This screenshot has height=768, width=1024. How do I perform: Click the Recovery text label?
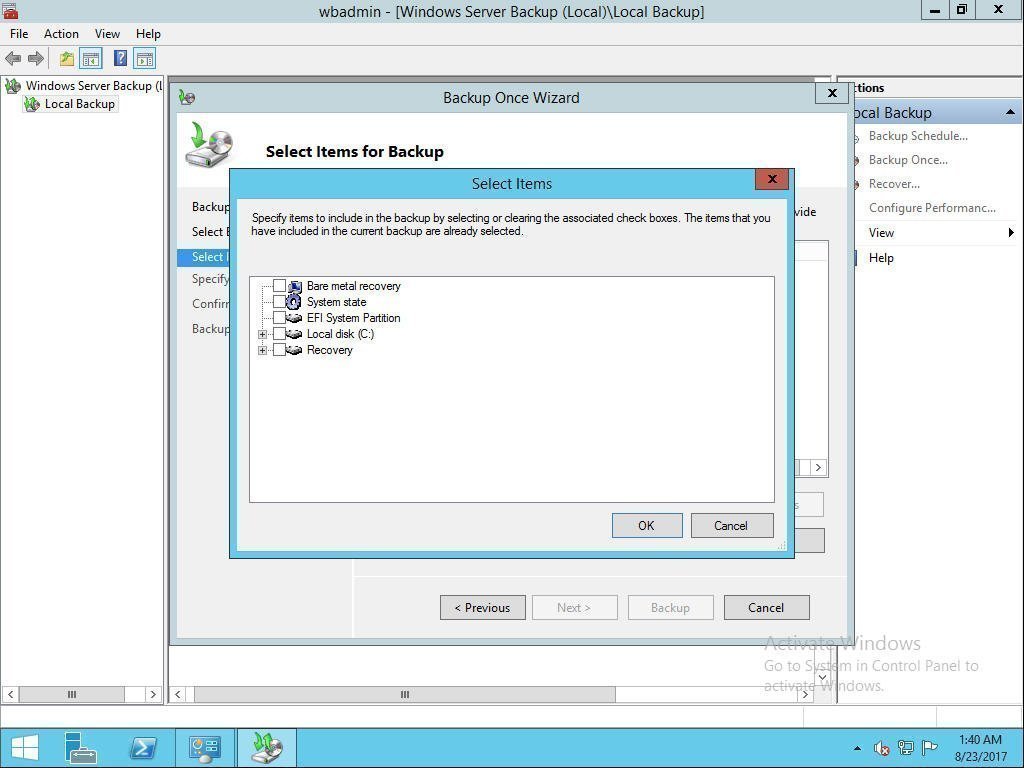click(329, 350)
